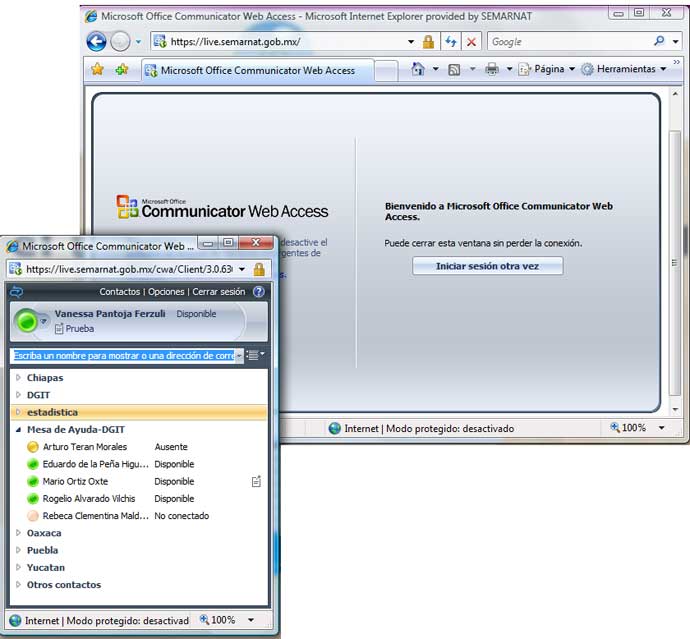Click the contact search field
This screenshot has width=690, height=639.
tap(126, 356)
